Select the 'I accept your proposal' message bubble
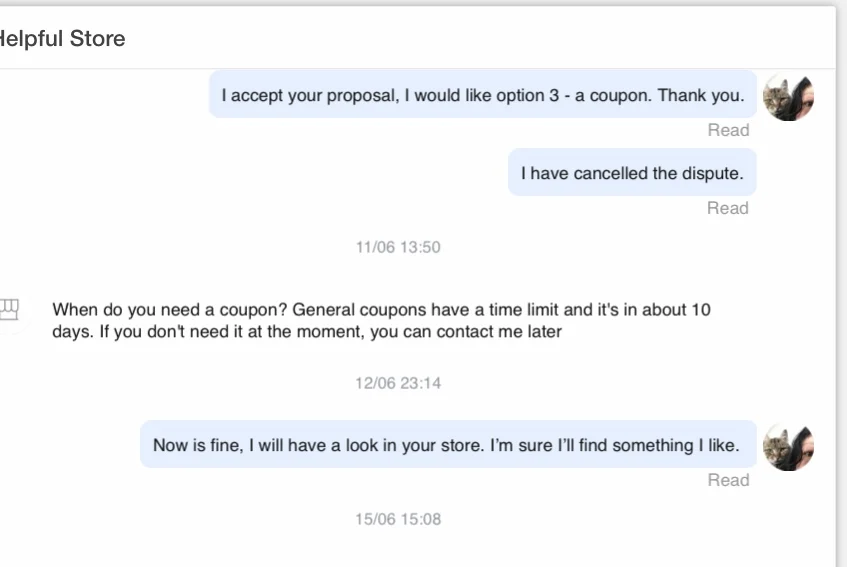The width and height of the screenshot is (847, 567). click(x=482, y=96)
